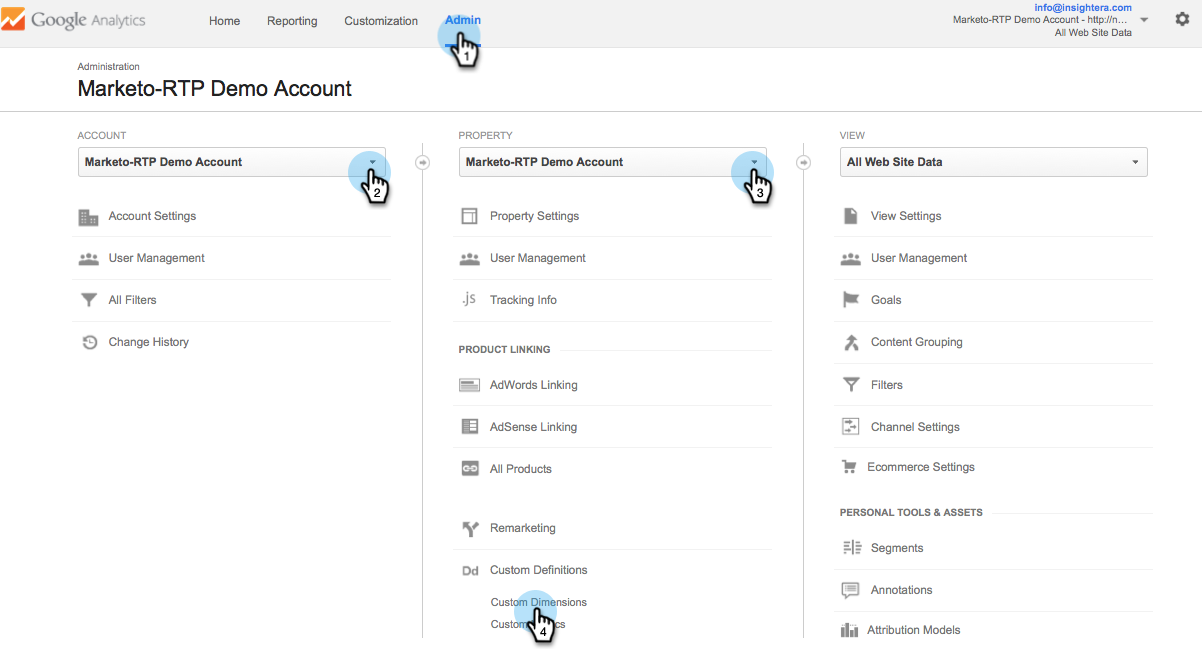Open the Customization tab
This screenshot has width=1202, height=654.
point(381,21)
